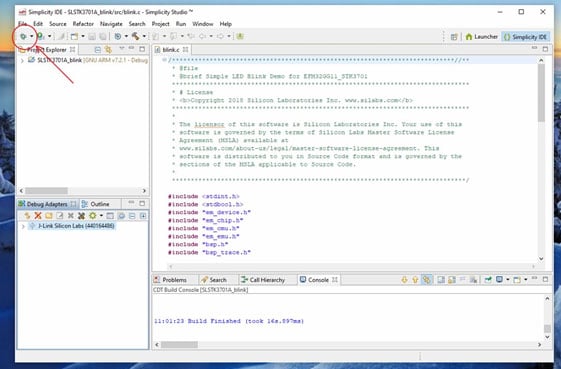Switch to the Problems tab
The width and height of the screenshot is (561, 369).
[x=170, y=280]
